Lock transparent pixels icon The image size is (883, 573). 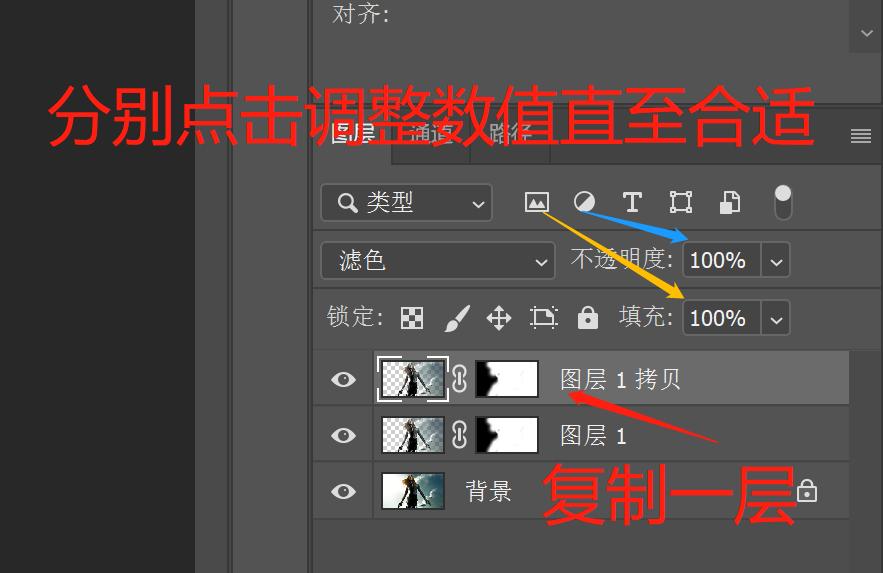pyautogui.click(x=412, y=318)
